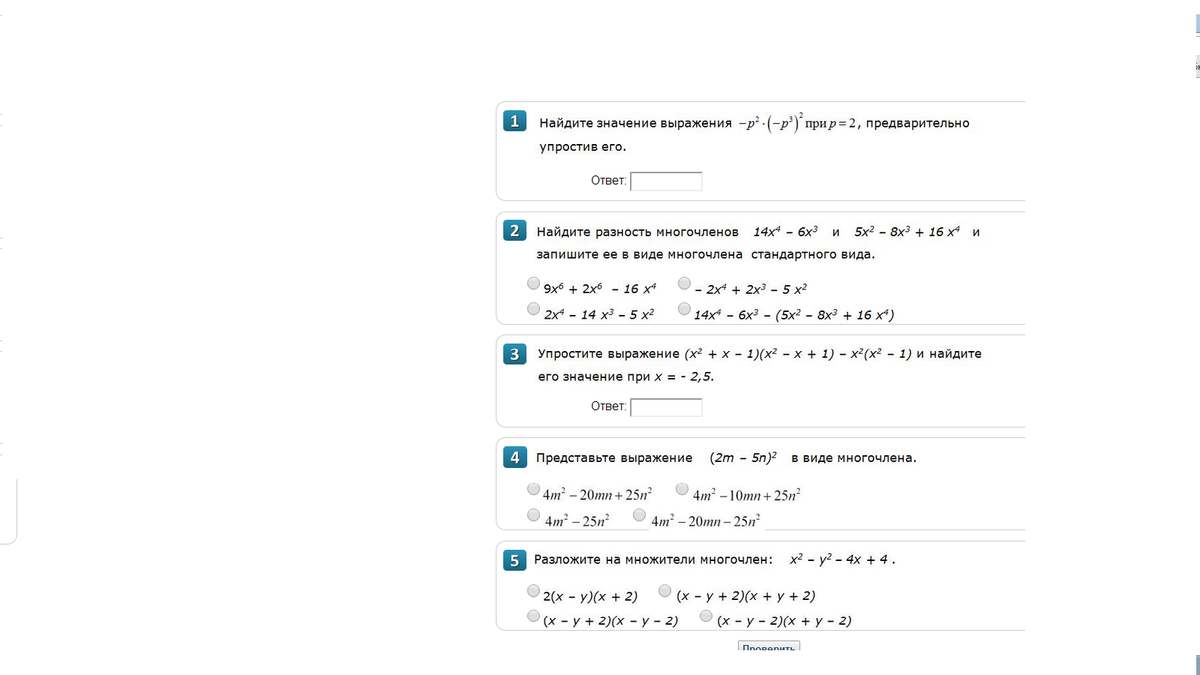Focus the answer field for question 1
This screenshot has width=1200, height=675.
(666, 181)
